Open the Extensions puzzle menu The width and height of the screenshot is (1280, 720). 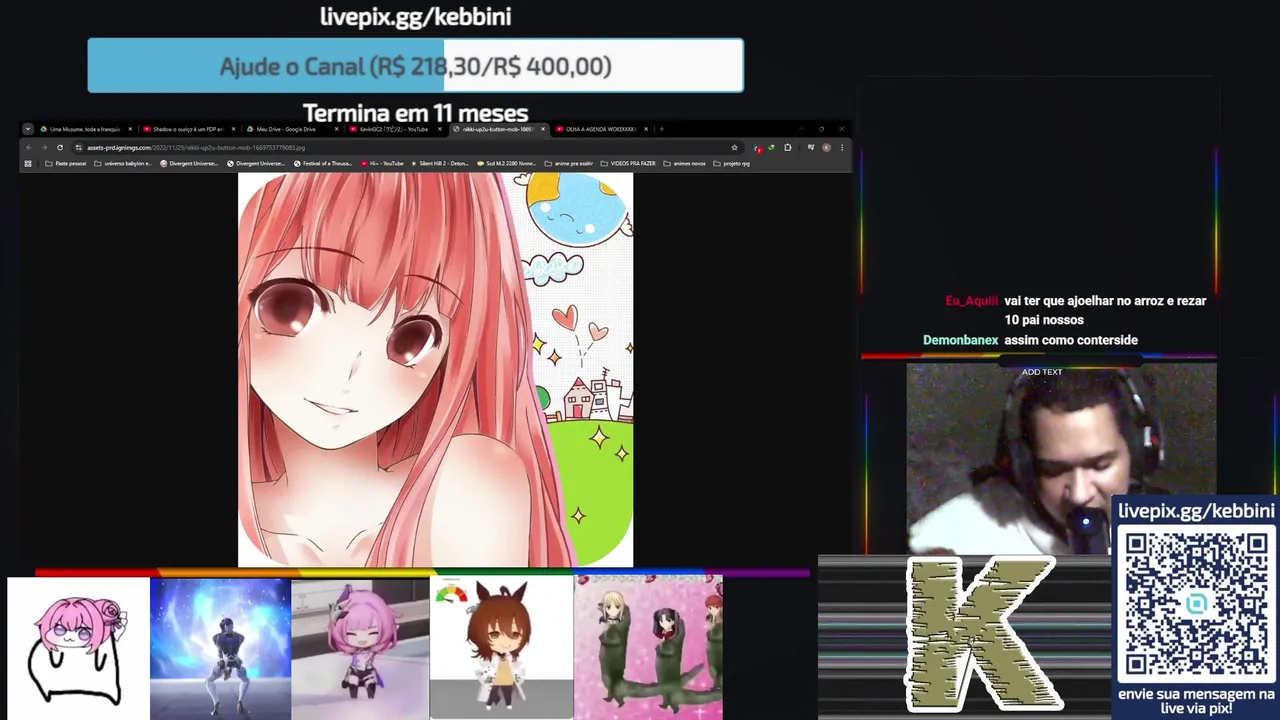click(x=788, y=147)
